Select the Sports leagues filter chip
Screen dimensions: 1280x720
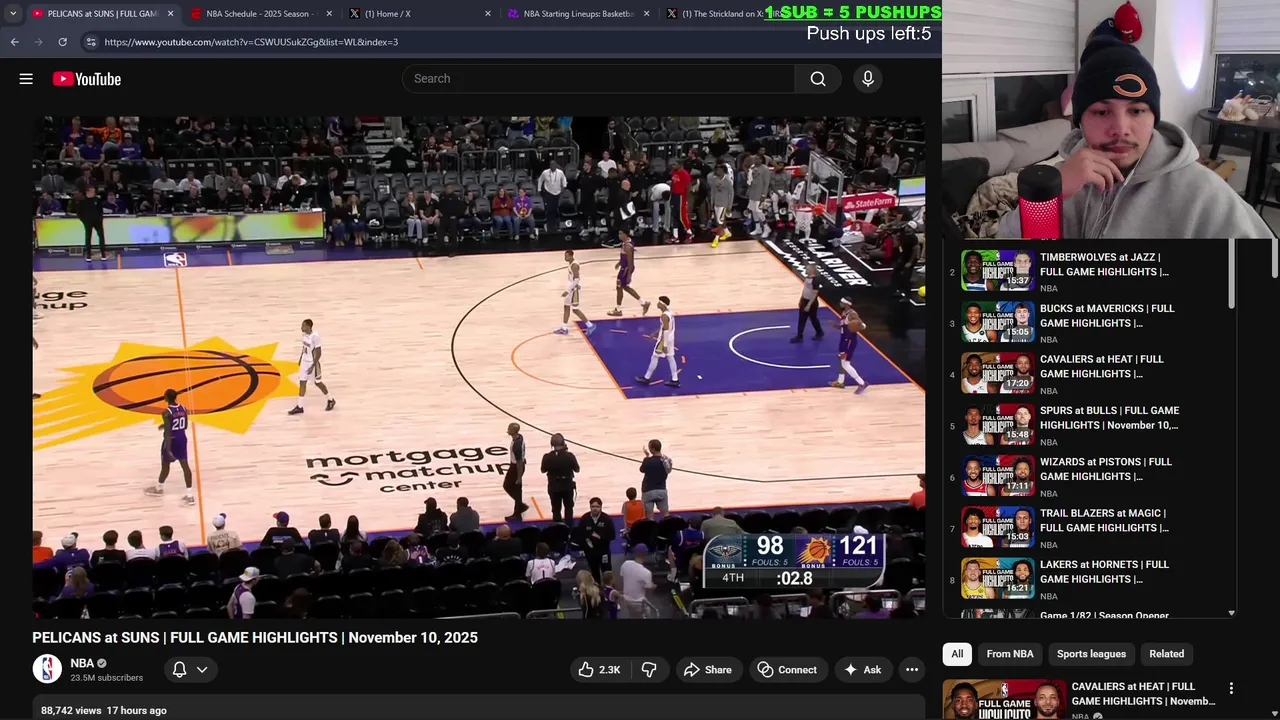pos(1091,654)
